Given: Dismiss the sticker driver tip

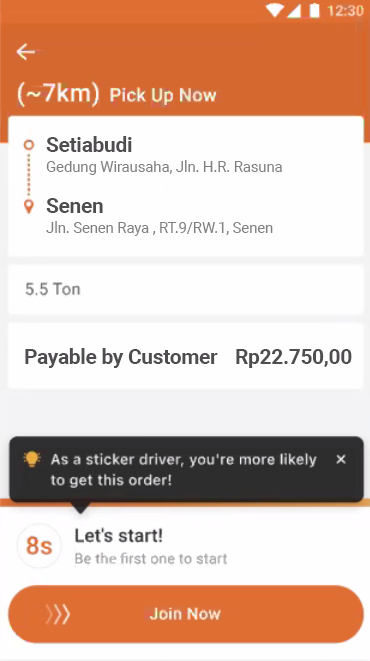Looking at the screenshot, I should pos(341,459).
